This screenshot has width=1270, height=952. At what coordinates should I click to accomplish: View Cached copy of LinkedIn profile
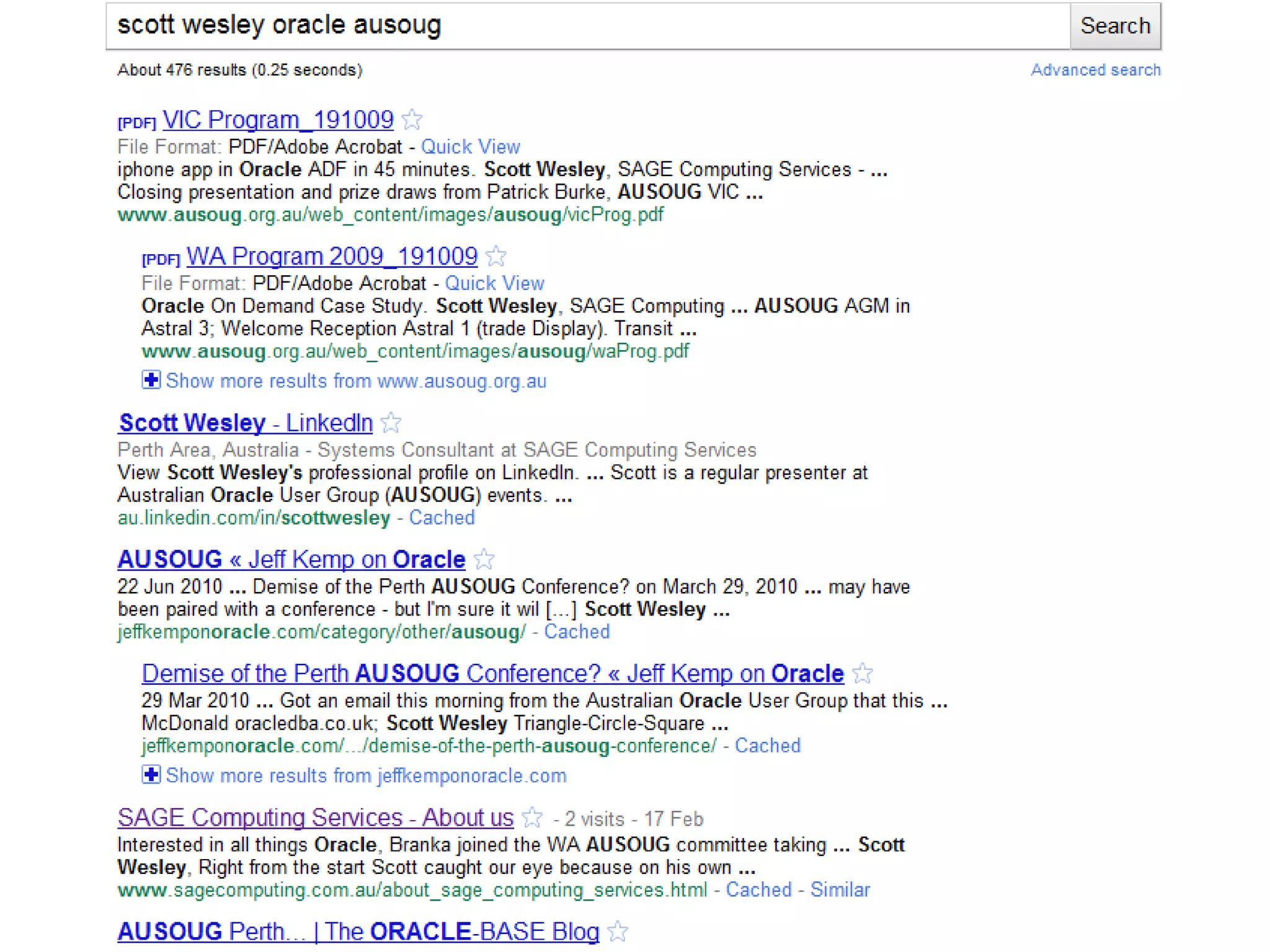442,518
